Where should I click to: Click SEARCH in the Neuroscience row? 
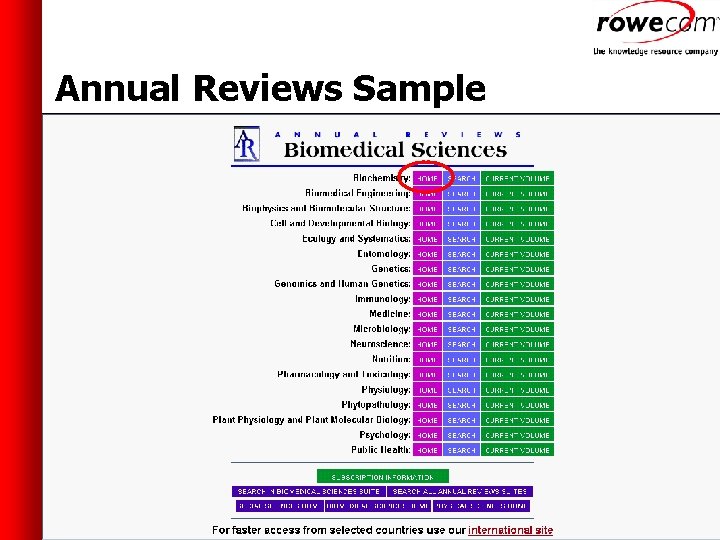click(x=461, y=344)
